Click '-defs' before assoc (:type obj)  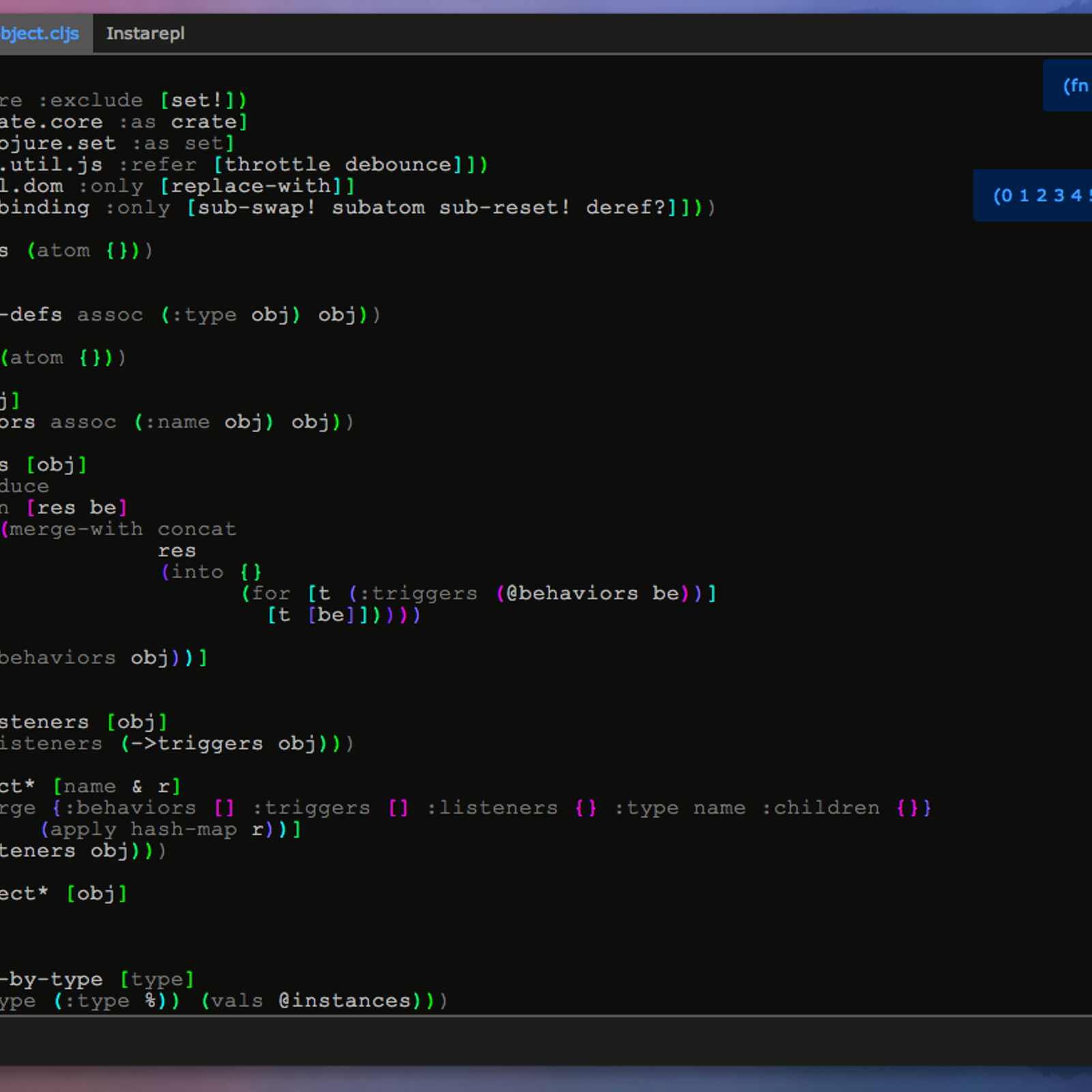[31, 315]
